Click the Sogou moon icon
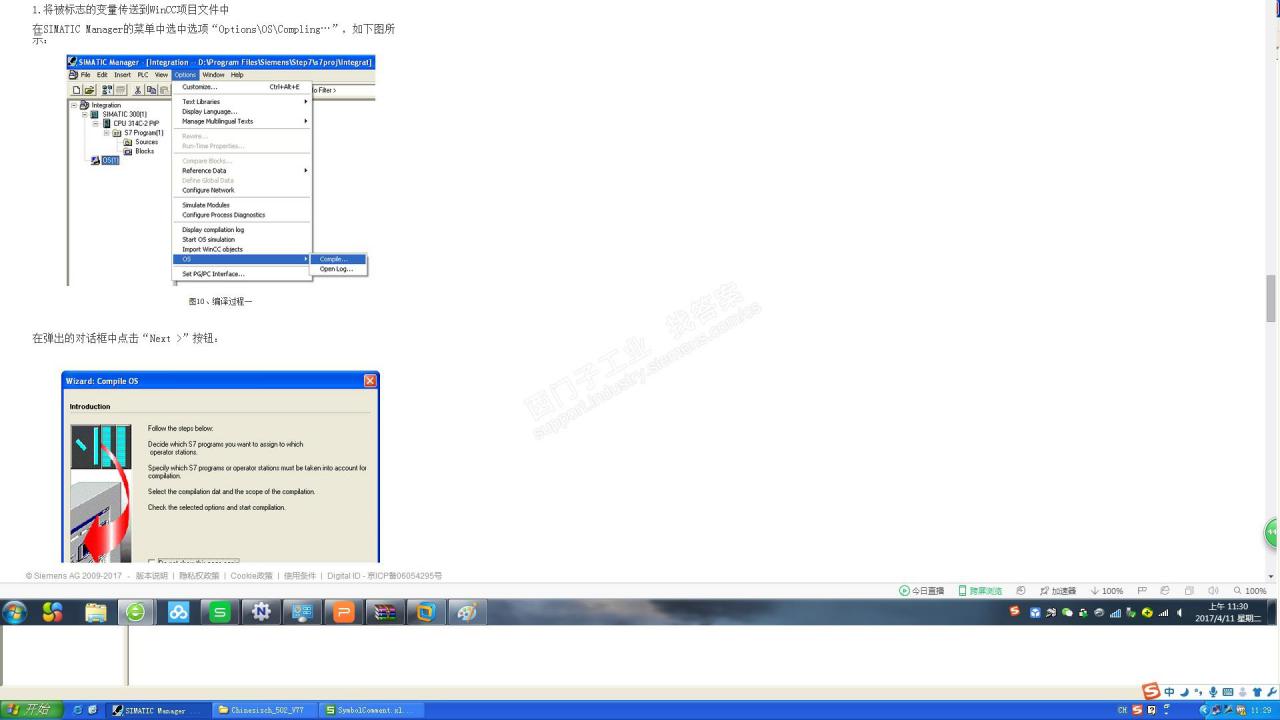 click(x=1185, y=692)
